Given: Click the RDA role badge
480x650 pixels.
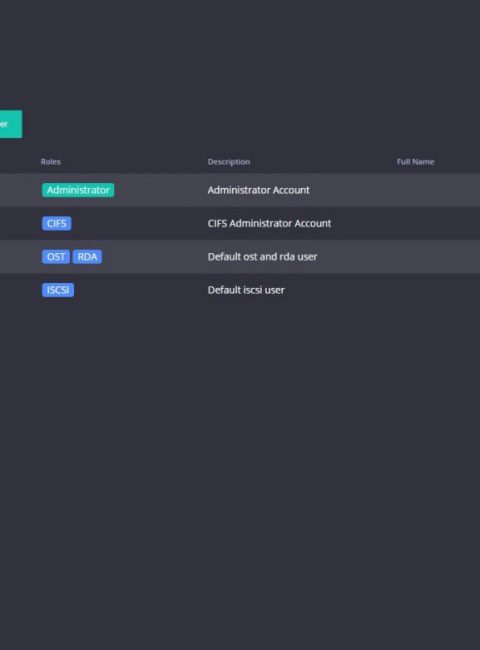Looking at the screenshot, I should [x=87, y=257].
